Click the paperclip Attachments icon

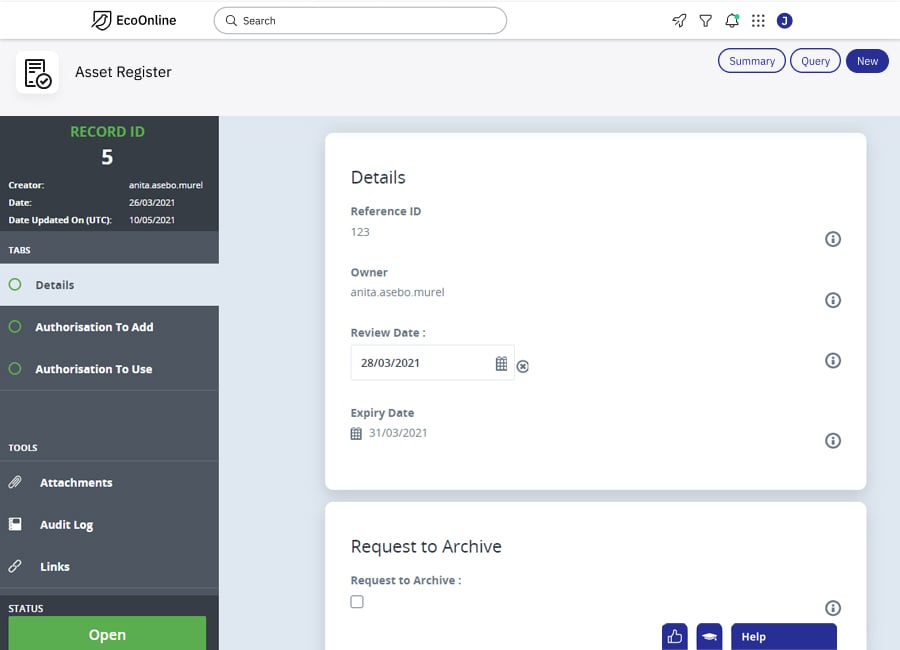pyautogui.click(x=15, y=482)
